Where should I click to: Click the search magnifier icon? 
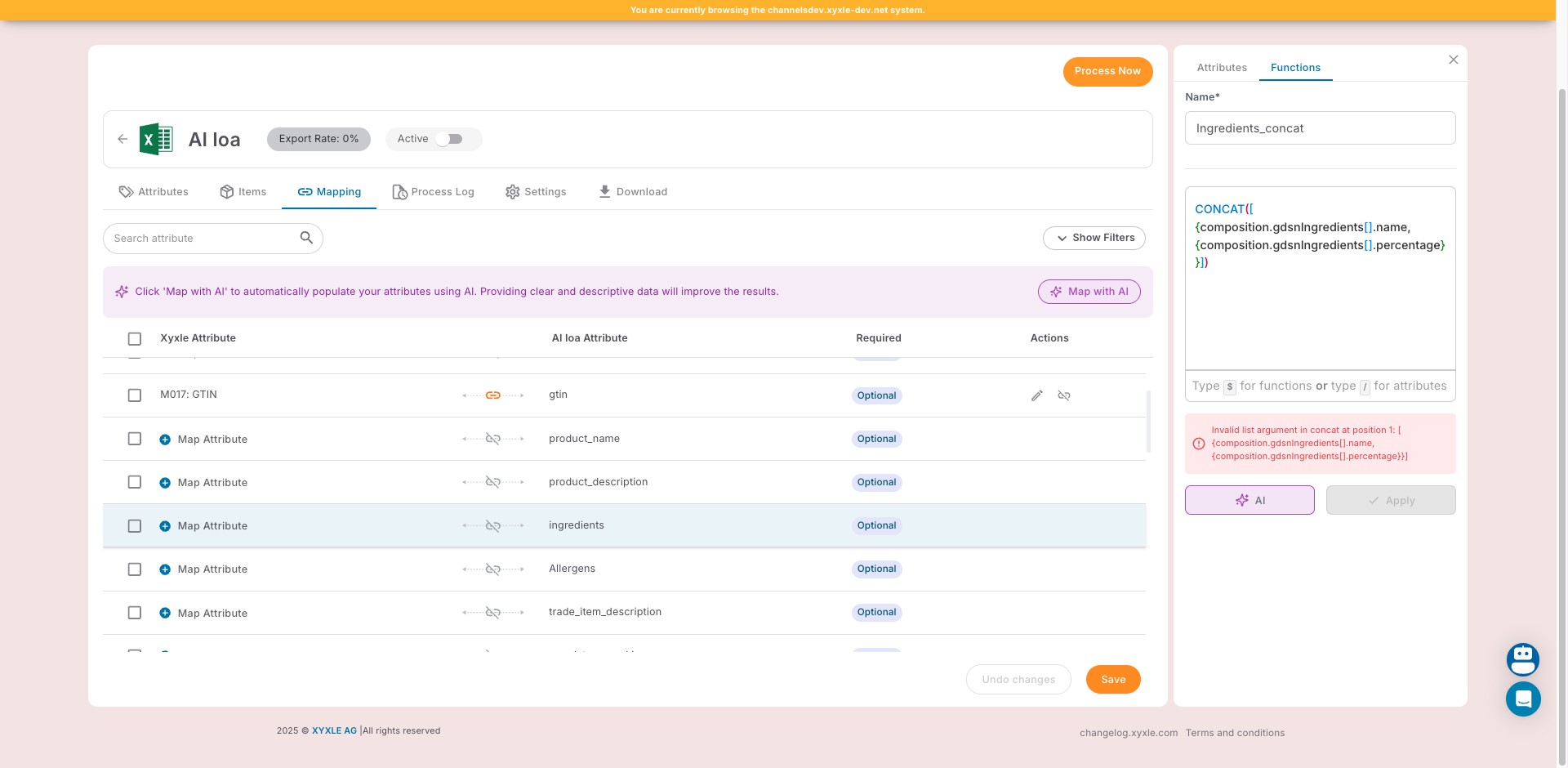(x=306, y=238)
